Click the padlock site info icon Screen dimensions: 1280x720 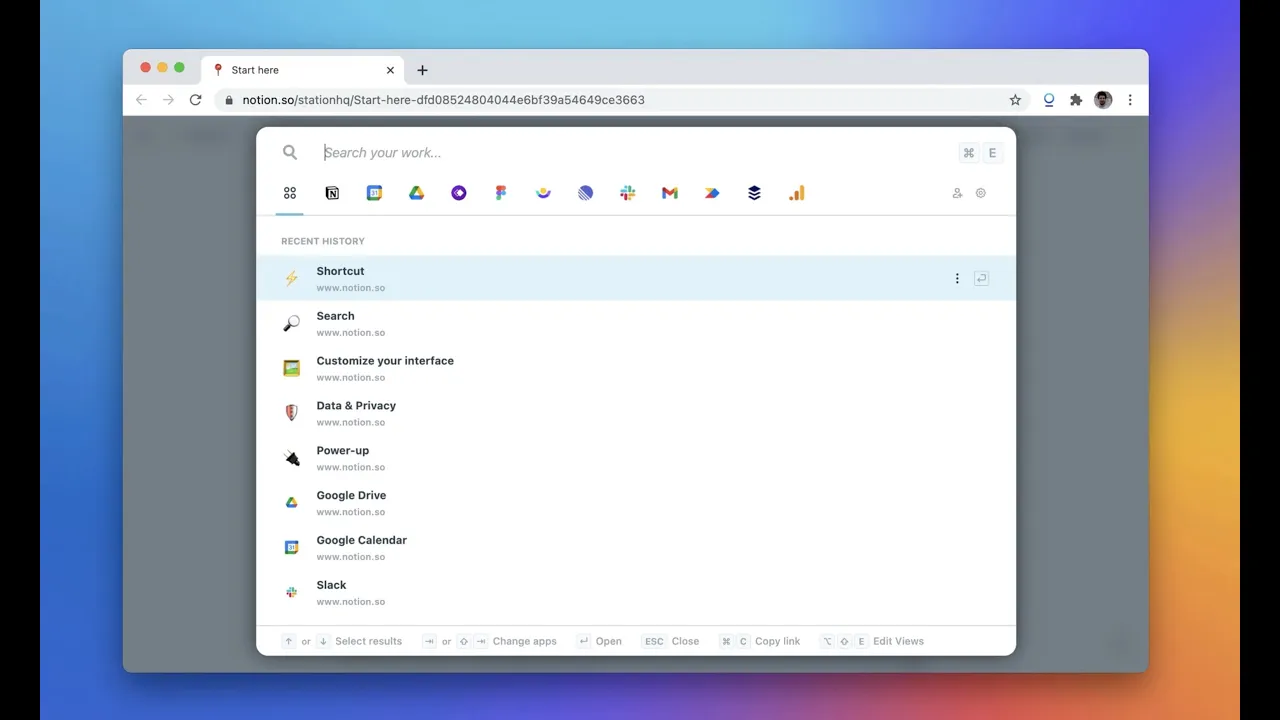click(229, 100)
